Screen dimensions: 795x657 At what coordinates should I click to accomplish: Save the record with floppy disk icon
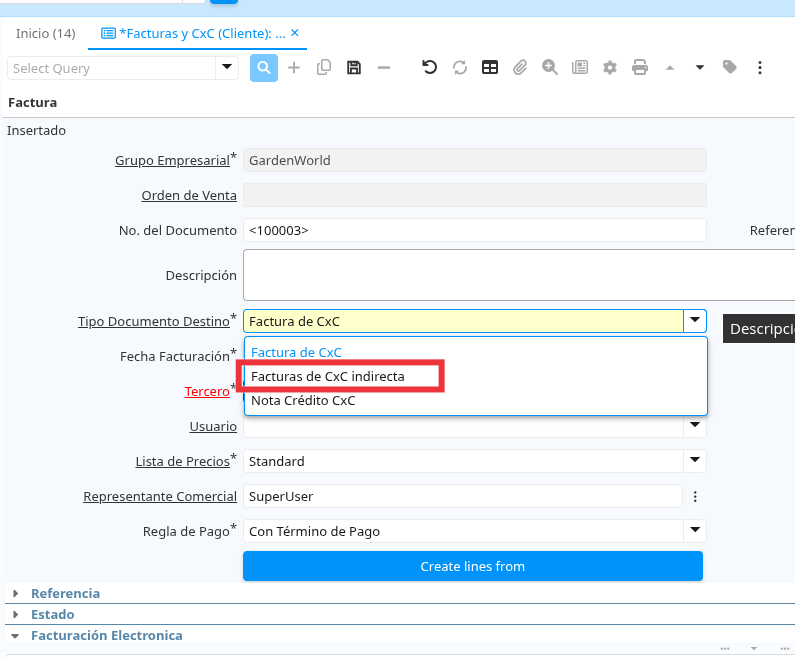pos(354,67)
